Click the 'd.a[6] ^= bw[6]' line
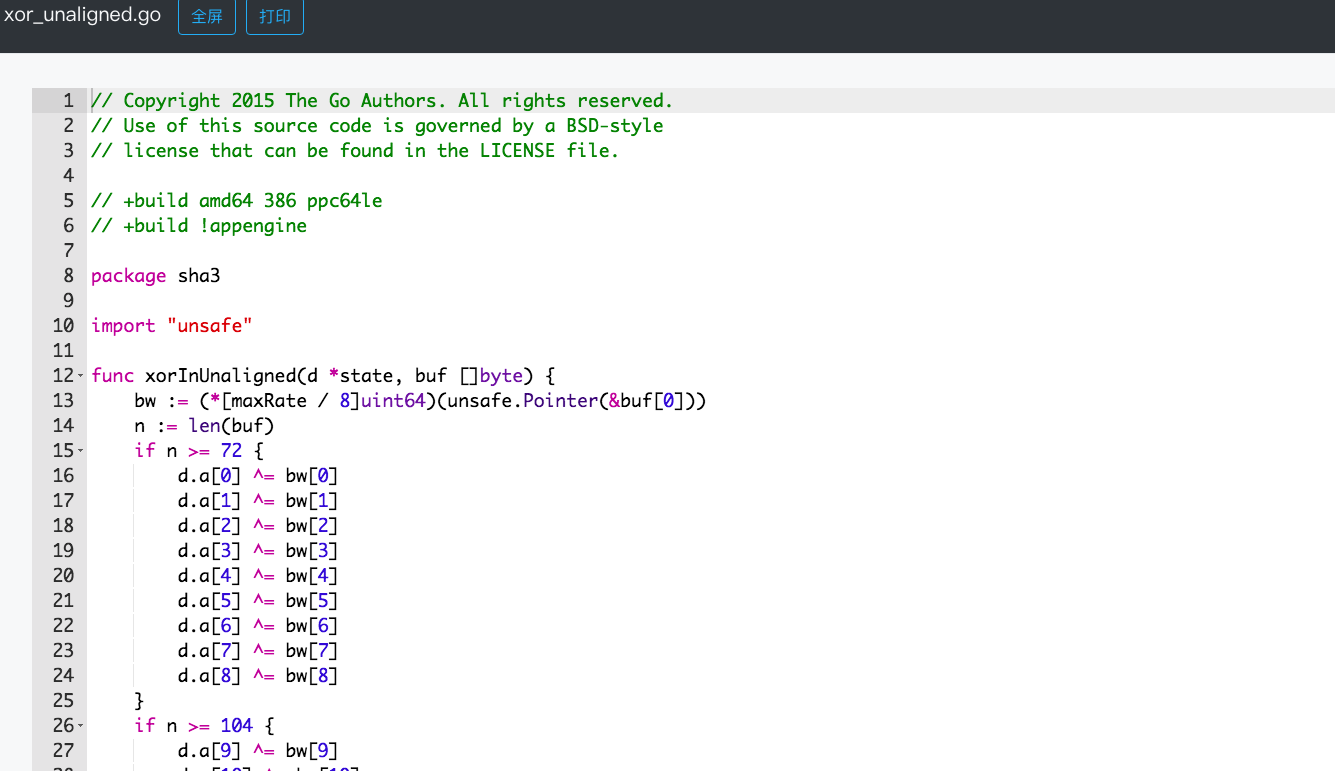Viewport: 1335px width, 771px height. coord(258,626)
